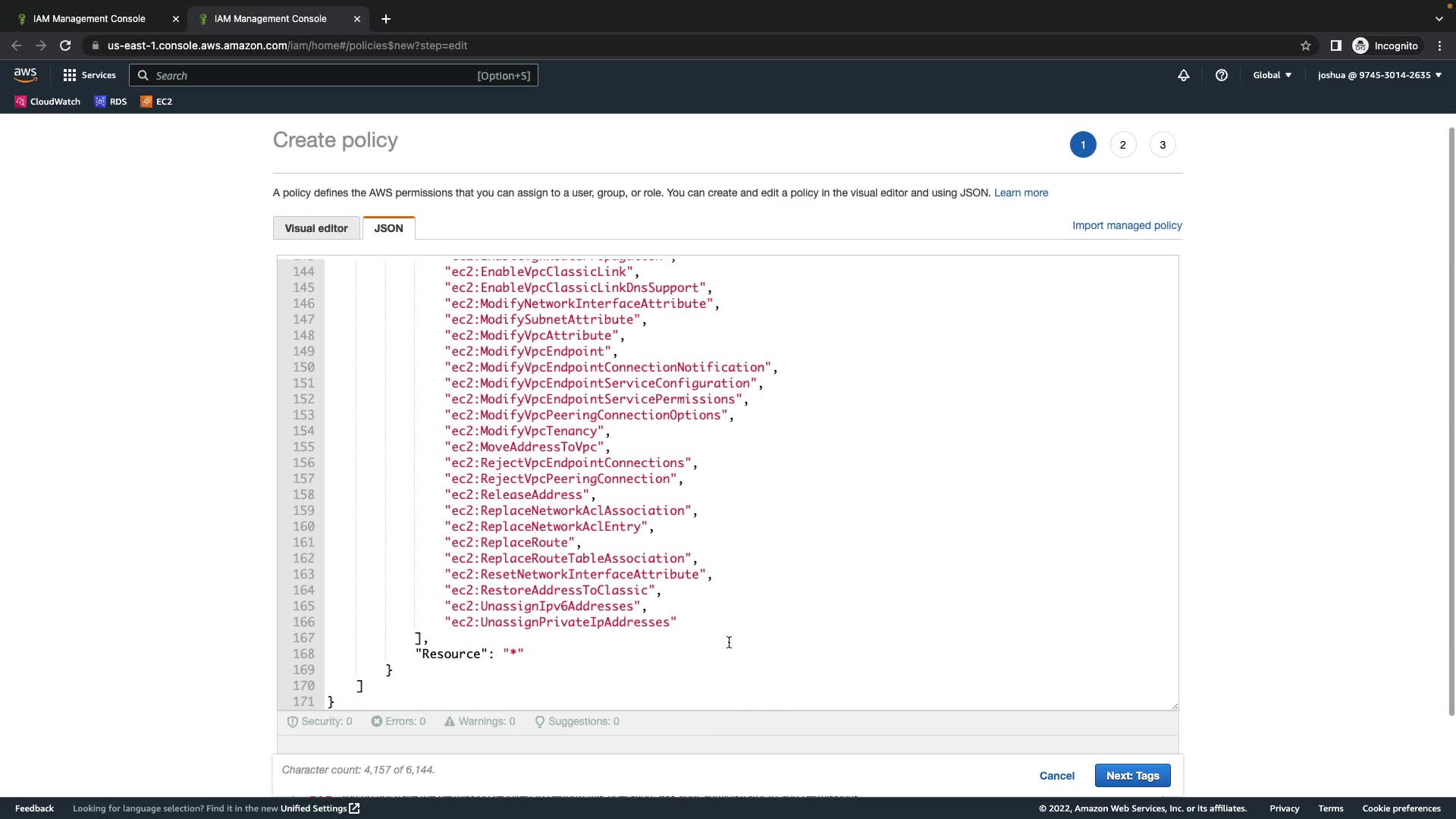Viewport: 1456px width, 819px height.
Task: Show the Security findings indicator
Action: coord(319,722)
